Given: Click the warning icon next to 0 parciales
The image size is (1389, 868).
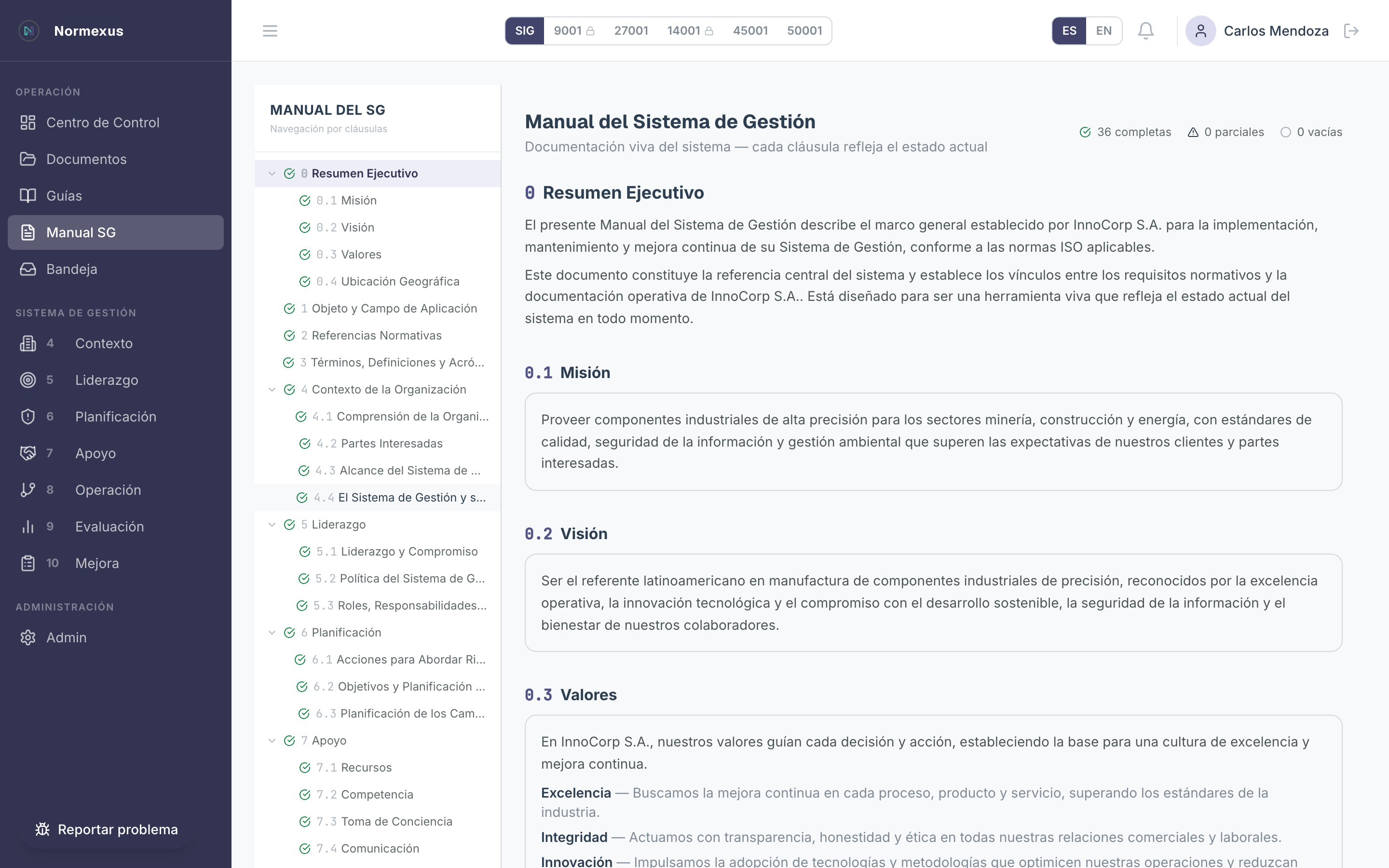Looking at the screenshot, I should click(1193, 132).
